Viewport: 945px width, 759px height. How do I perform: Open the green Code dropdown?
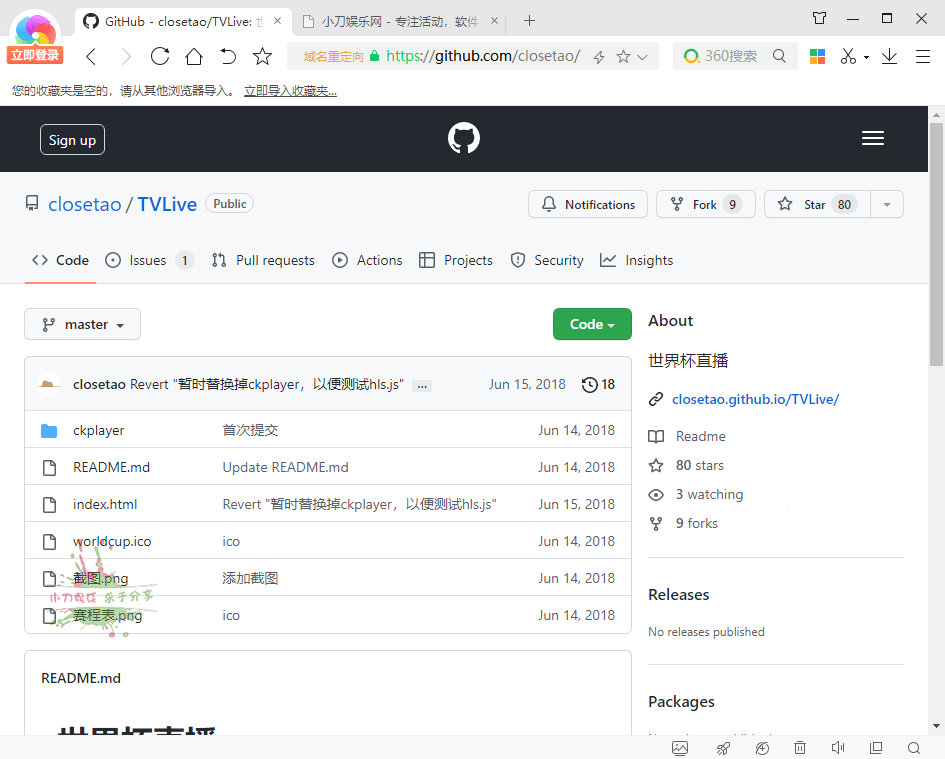(x=592, y=324)
